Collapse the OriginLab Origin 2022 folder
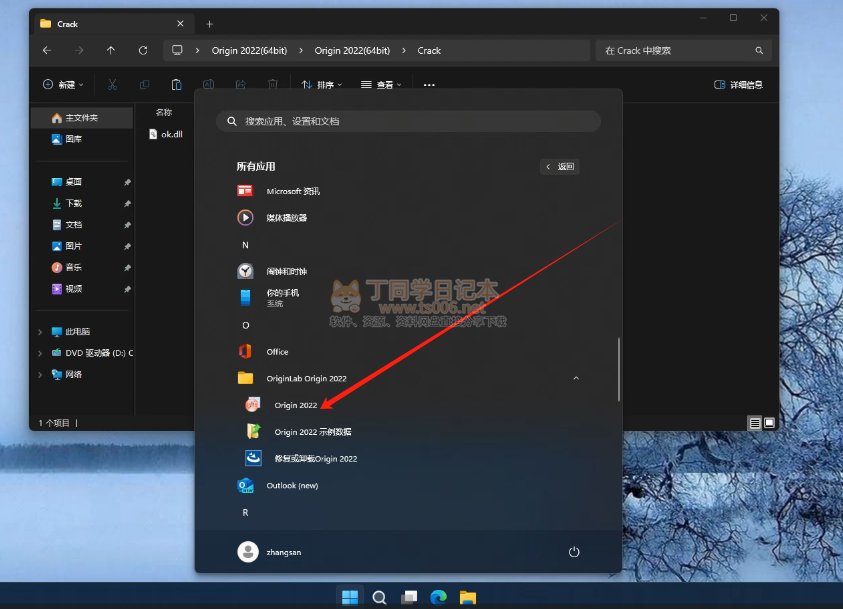 (575, 379)
